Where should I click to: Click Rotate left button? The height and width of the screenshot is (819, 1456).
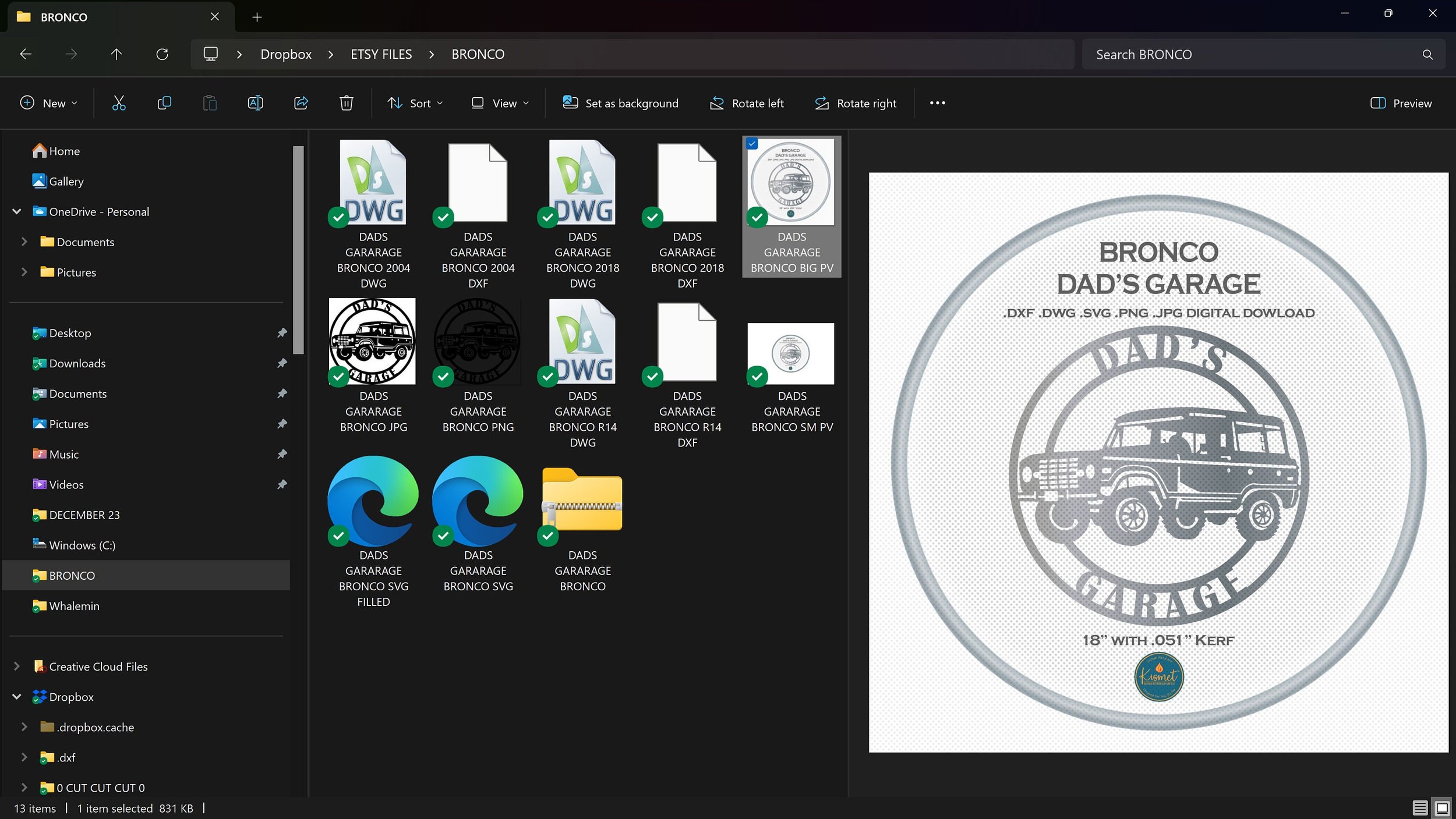[747, 103]
